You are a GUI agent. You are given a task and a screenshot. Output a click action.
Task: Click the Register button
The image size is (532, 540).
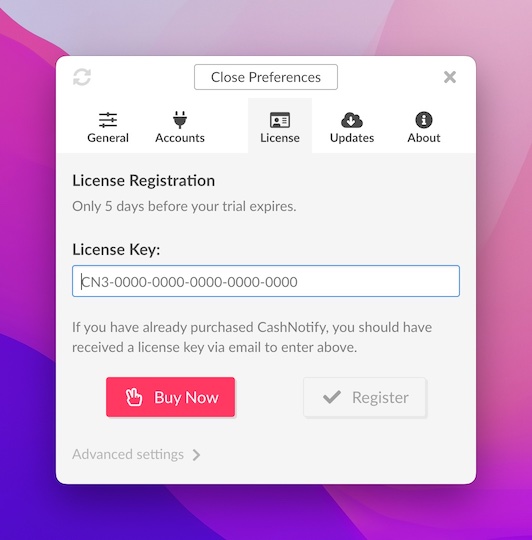365,397
